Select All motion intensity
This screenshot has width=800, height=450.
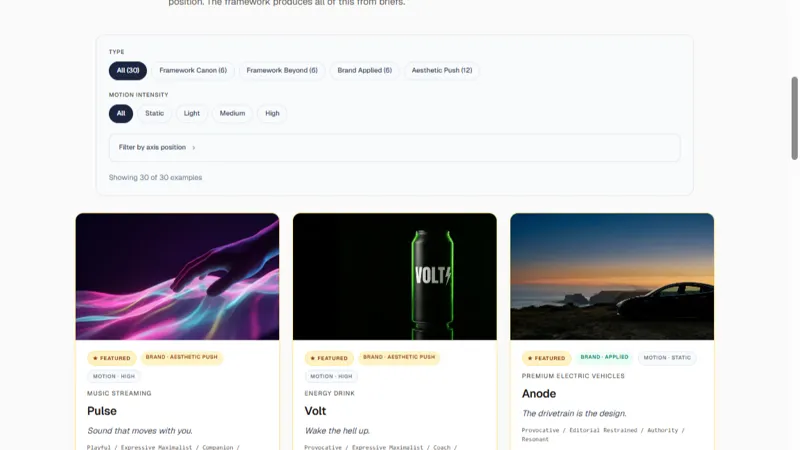[x=121, y=113]
